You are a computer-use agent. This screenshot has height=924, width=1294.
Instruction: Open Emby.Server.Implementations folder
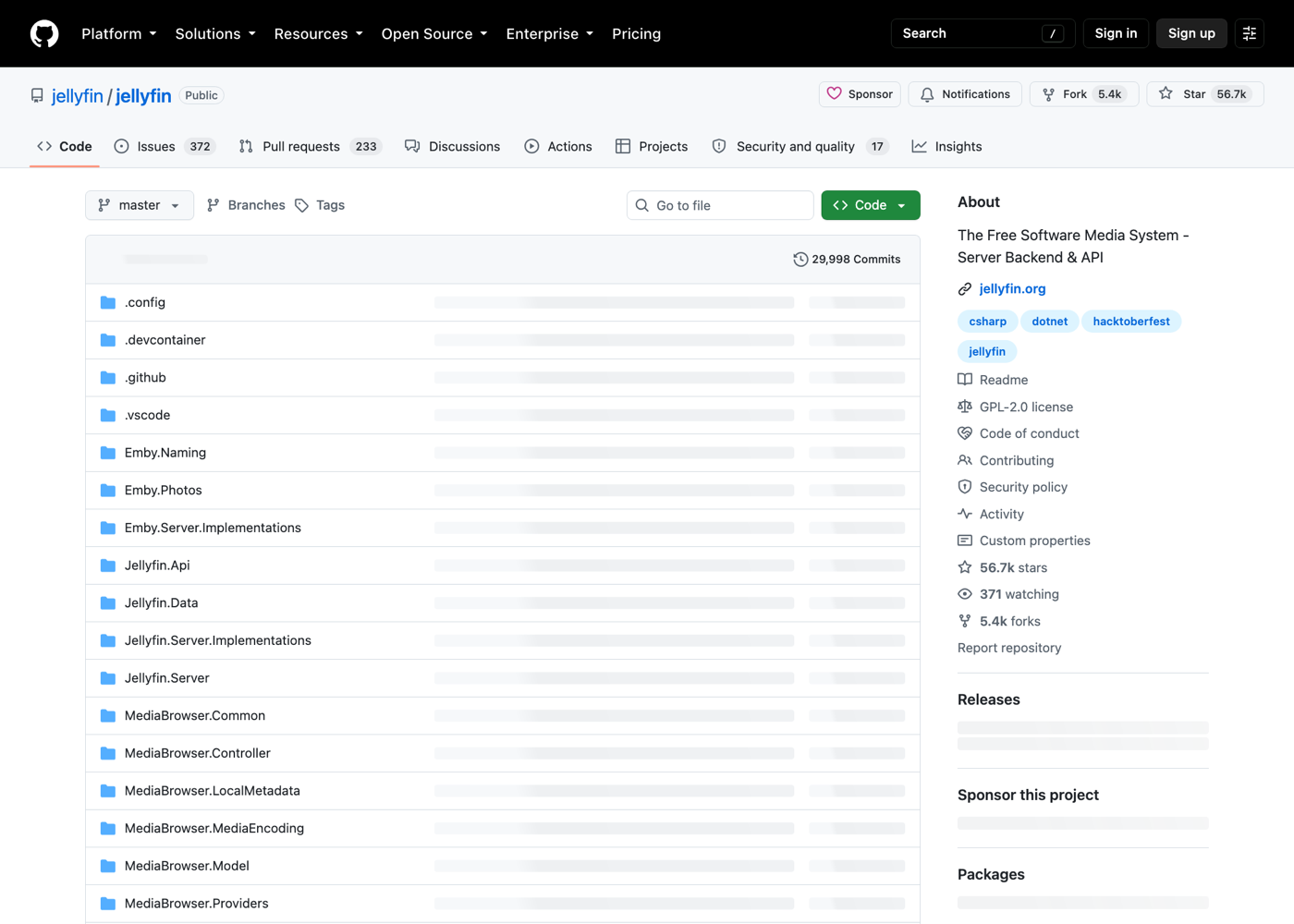click(x=213, y=528)
